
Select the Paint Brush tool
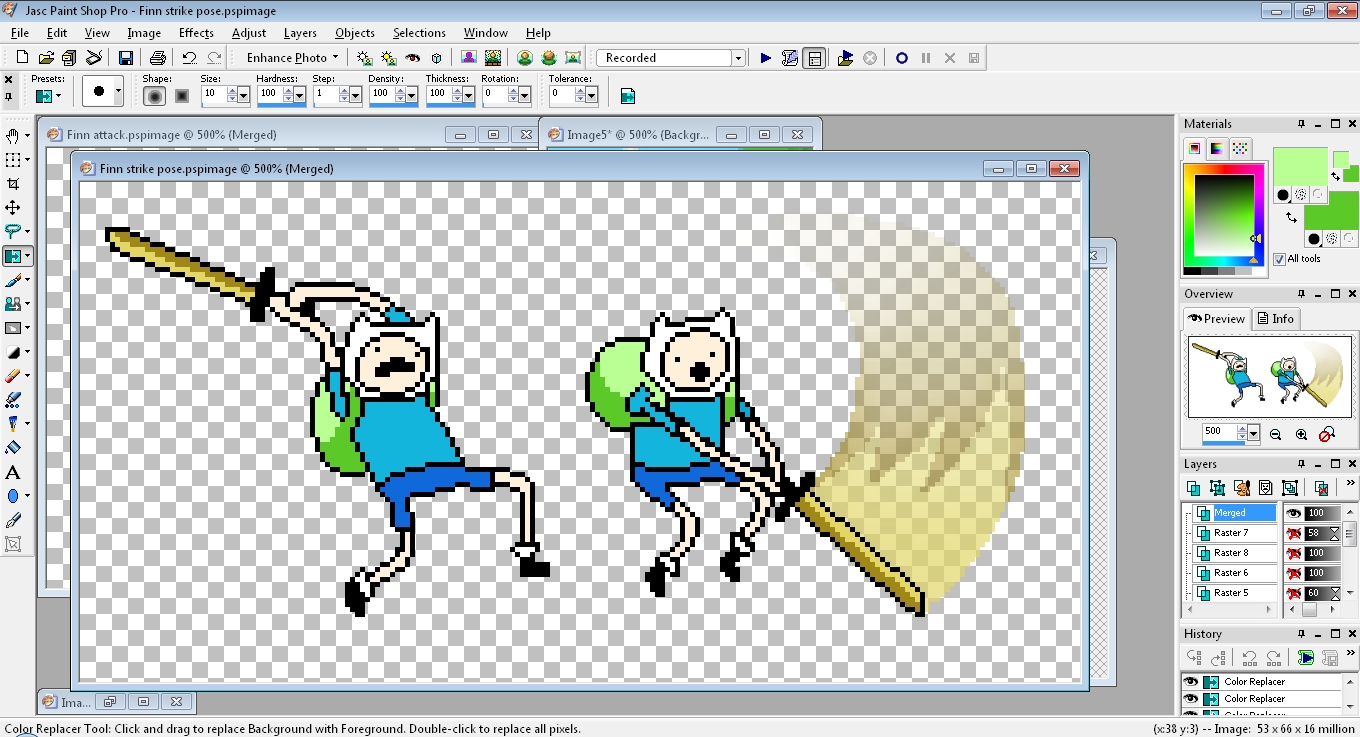pos(13,280)
